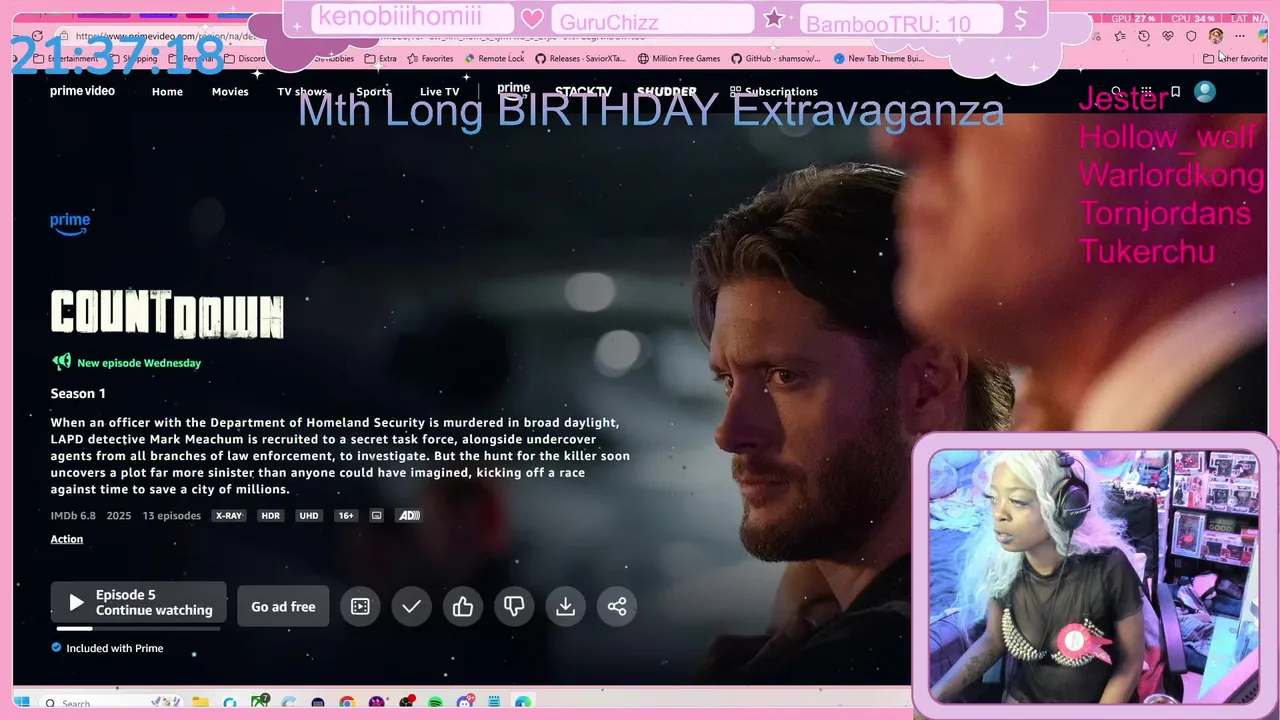Open the browser three-dots settings menu
This screenshot has height=720, width=1280.
(1240, 36)
